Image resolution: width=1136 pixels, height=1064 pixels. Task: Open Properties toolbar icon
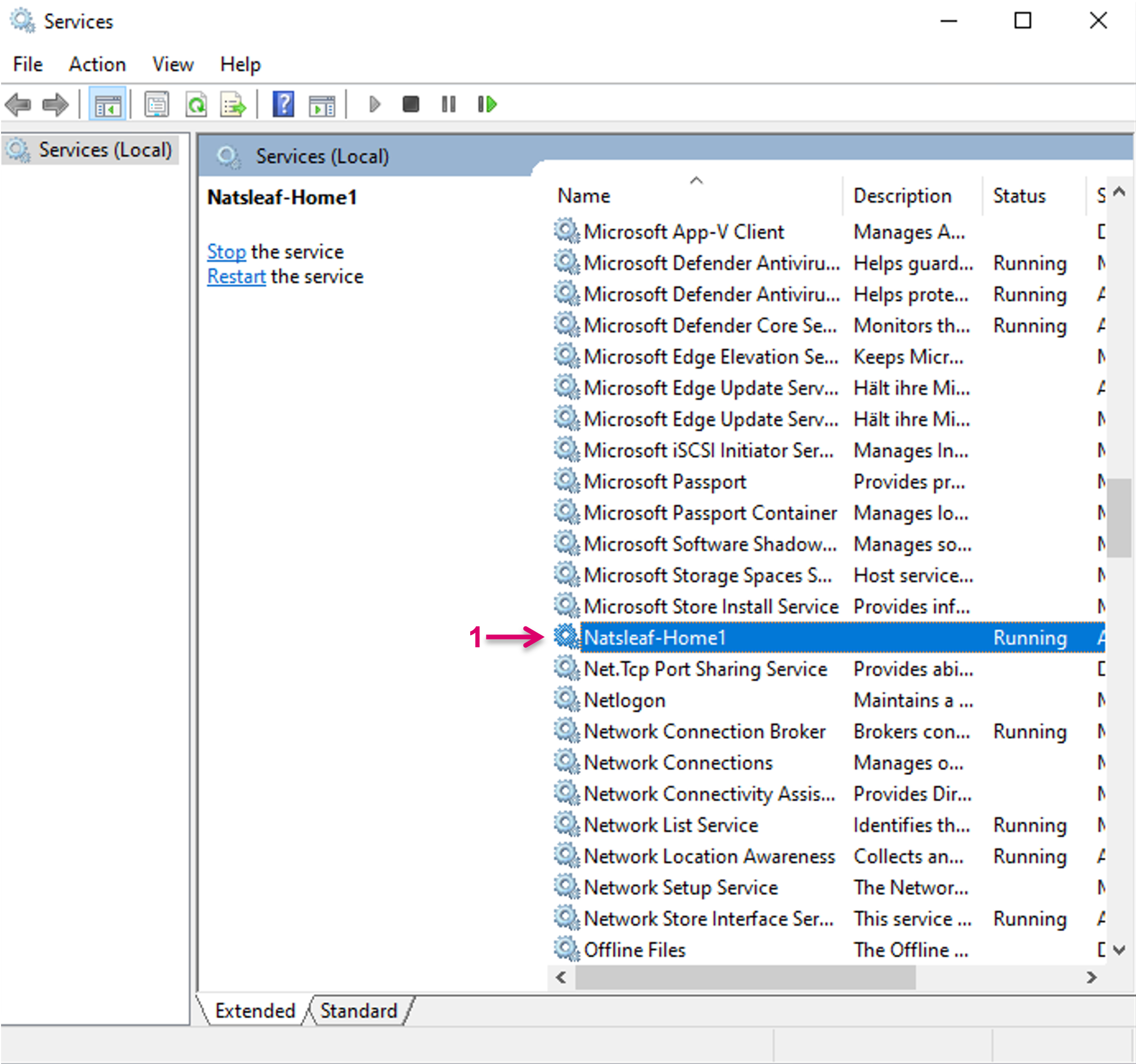click(156, 105)
